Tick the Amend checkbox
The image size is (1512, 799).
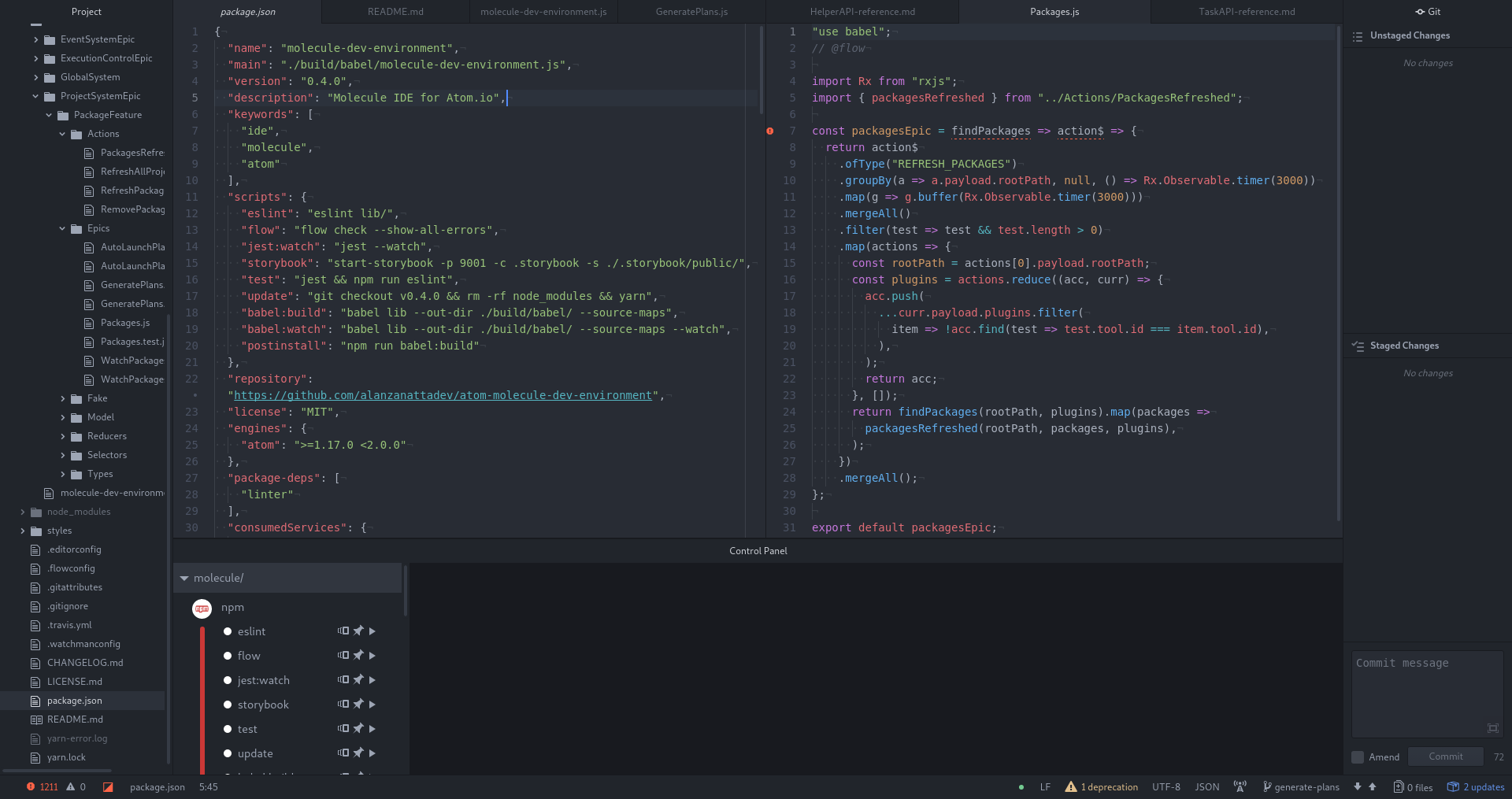click(1358, 757)
